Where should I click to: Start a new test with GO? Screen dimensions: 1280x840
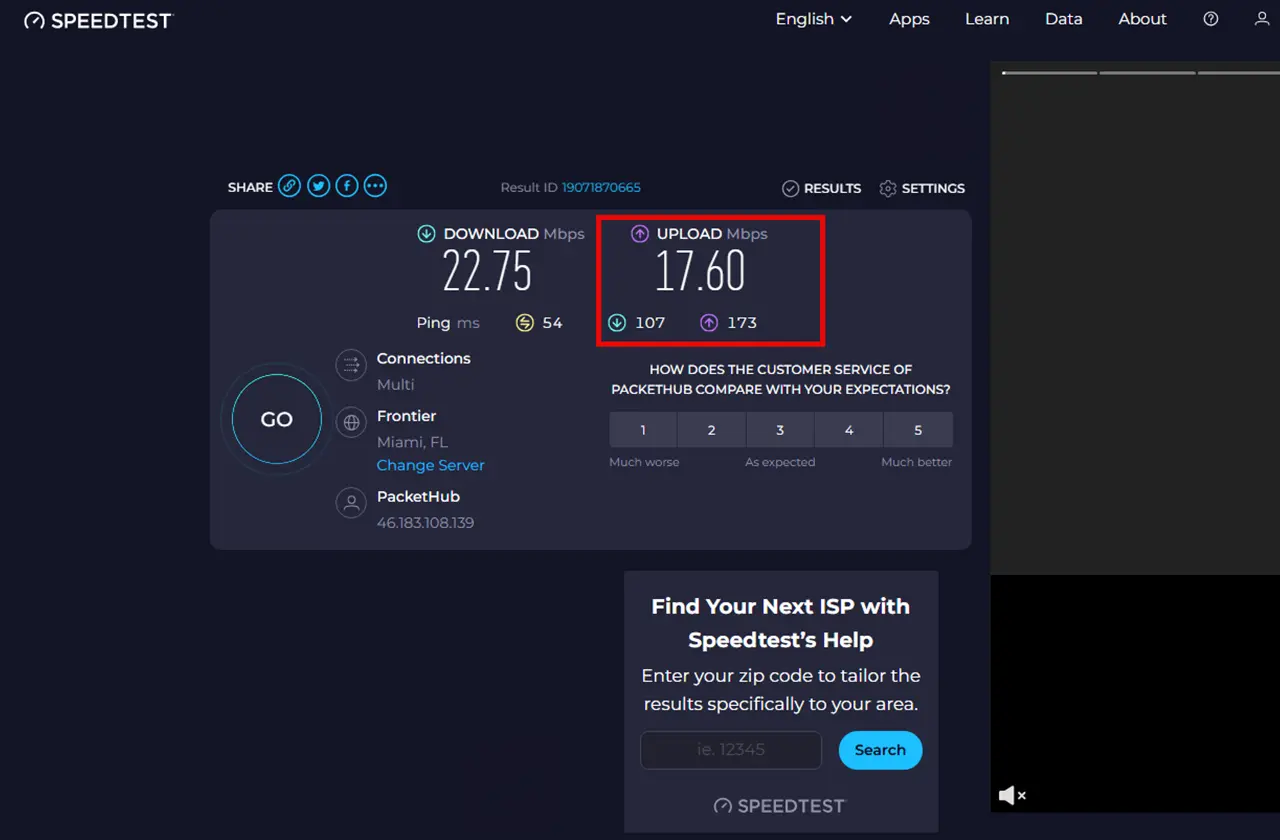(277, 420)
